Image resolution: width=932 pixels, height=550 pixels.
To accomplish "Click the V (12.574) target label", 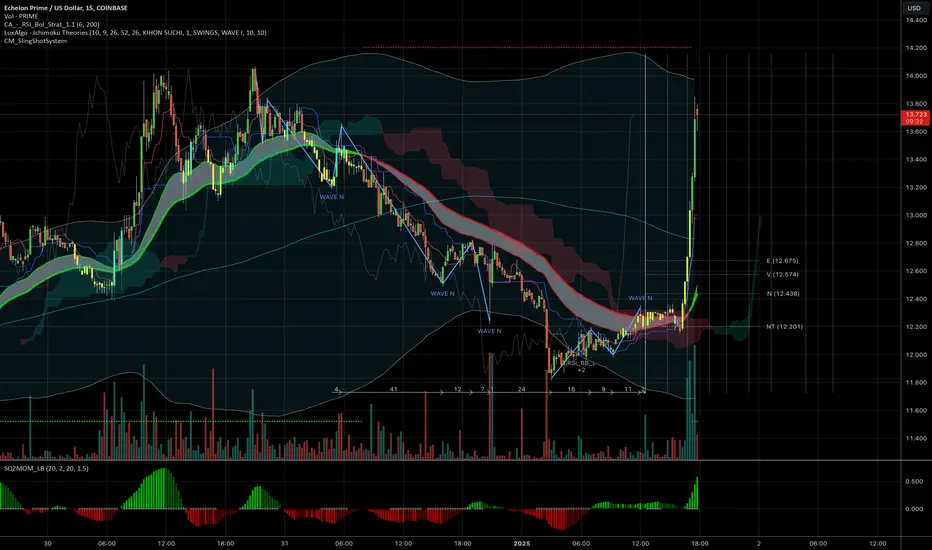I will (782, 275).
